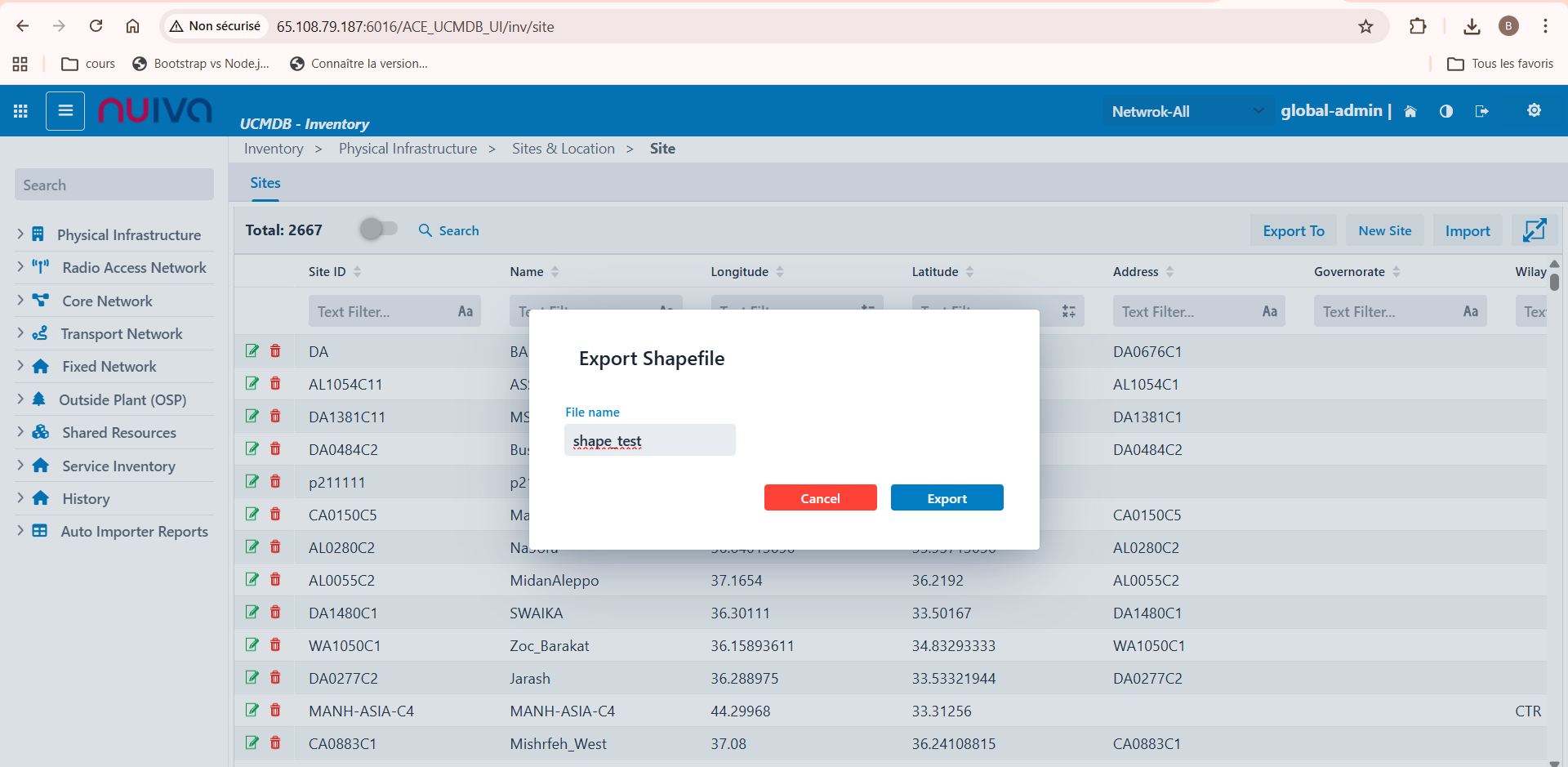Click the File name input field
Image resolution: width=1568 pixels, height=767 pixels.
click(649, 441)
